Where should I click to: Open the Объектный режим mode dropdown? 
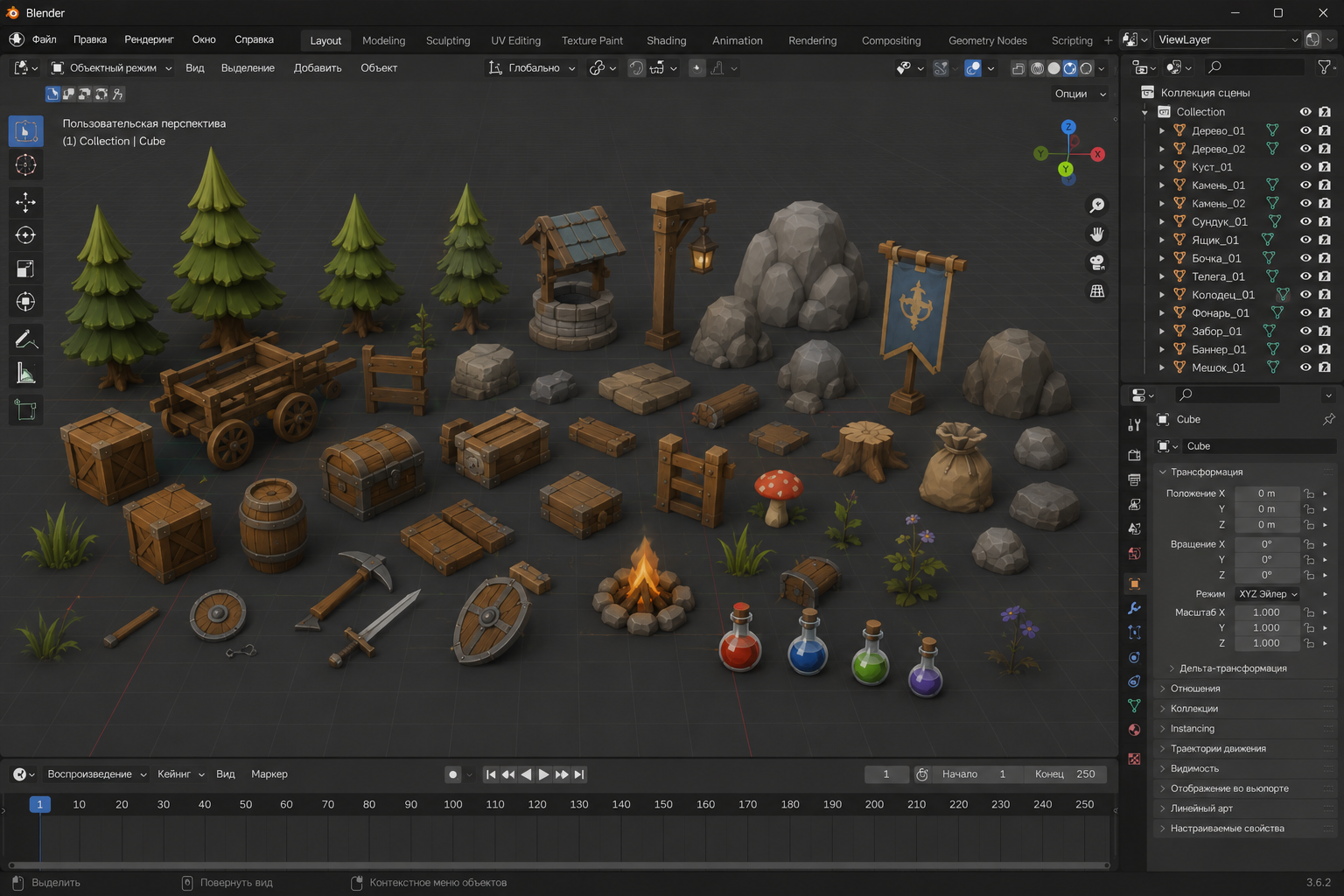[111, 67]
